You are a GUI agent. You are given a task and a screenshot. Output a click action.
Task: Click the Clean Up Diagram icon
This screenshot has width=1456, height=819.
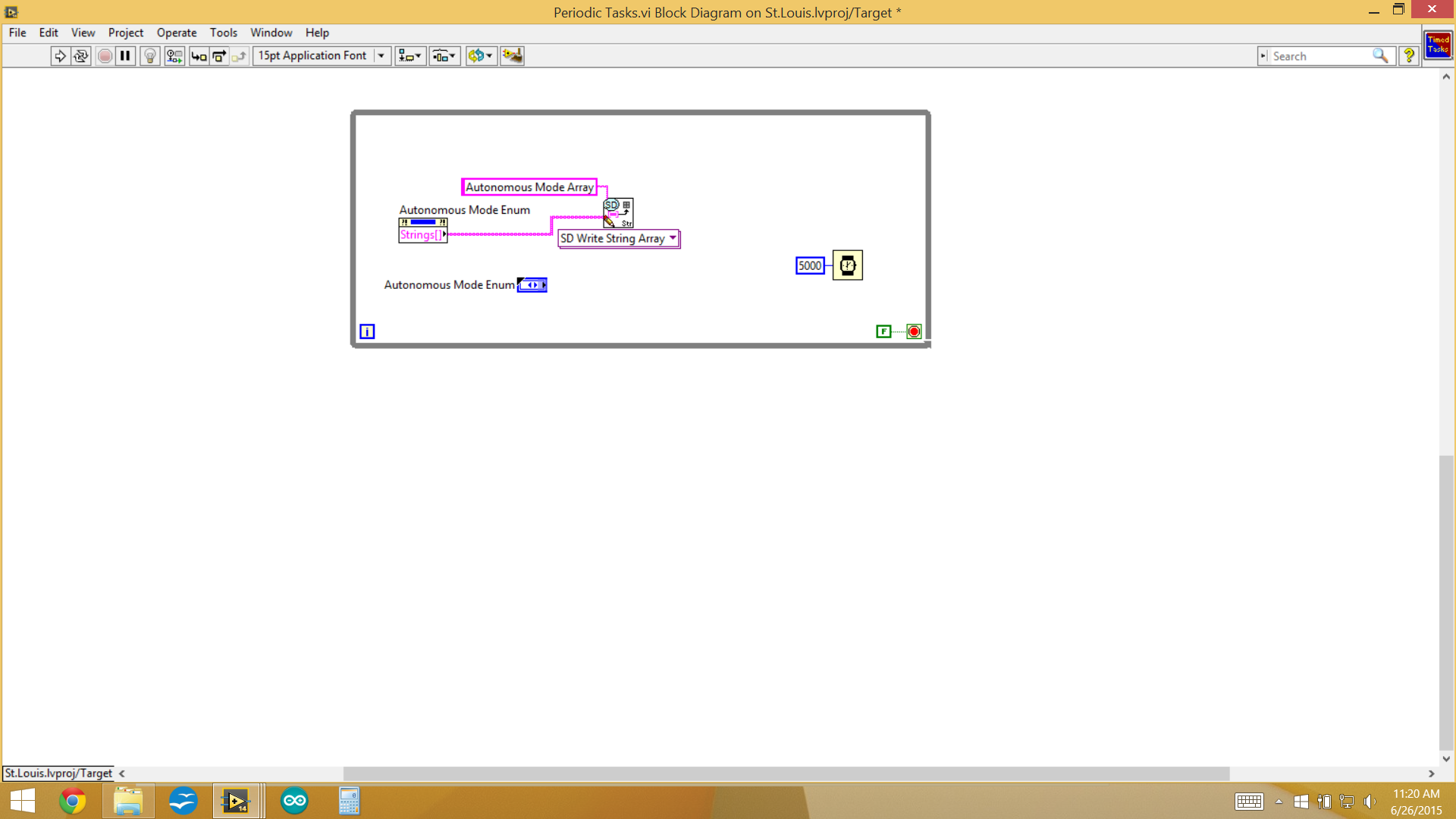pyautogui.click(x=512, y=55)
